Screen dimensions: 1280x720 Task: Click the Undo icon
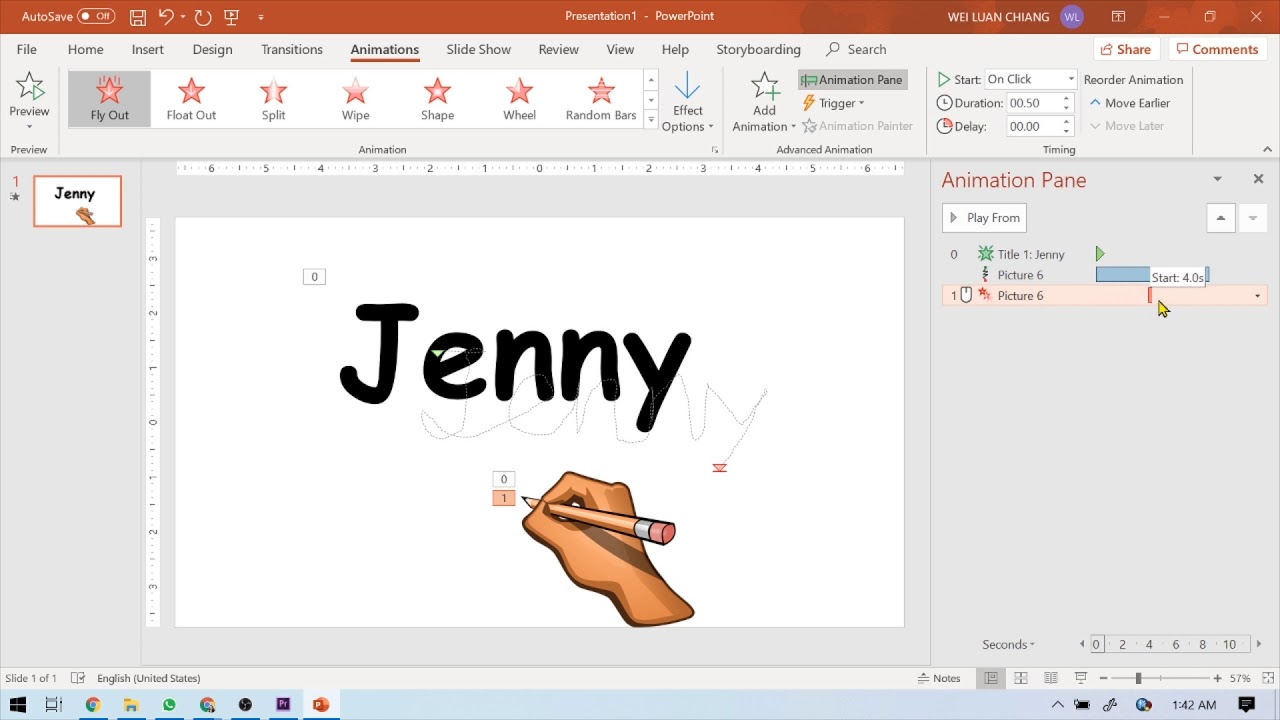pyautogui.click(x=166, y=17)
